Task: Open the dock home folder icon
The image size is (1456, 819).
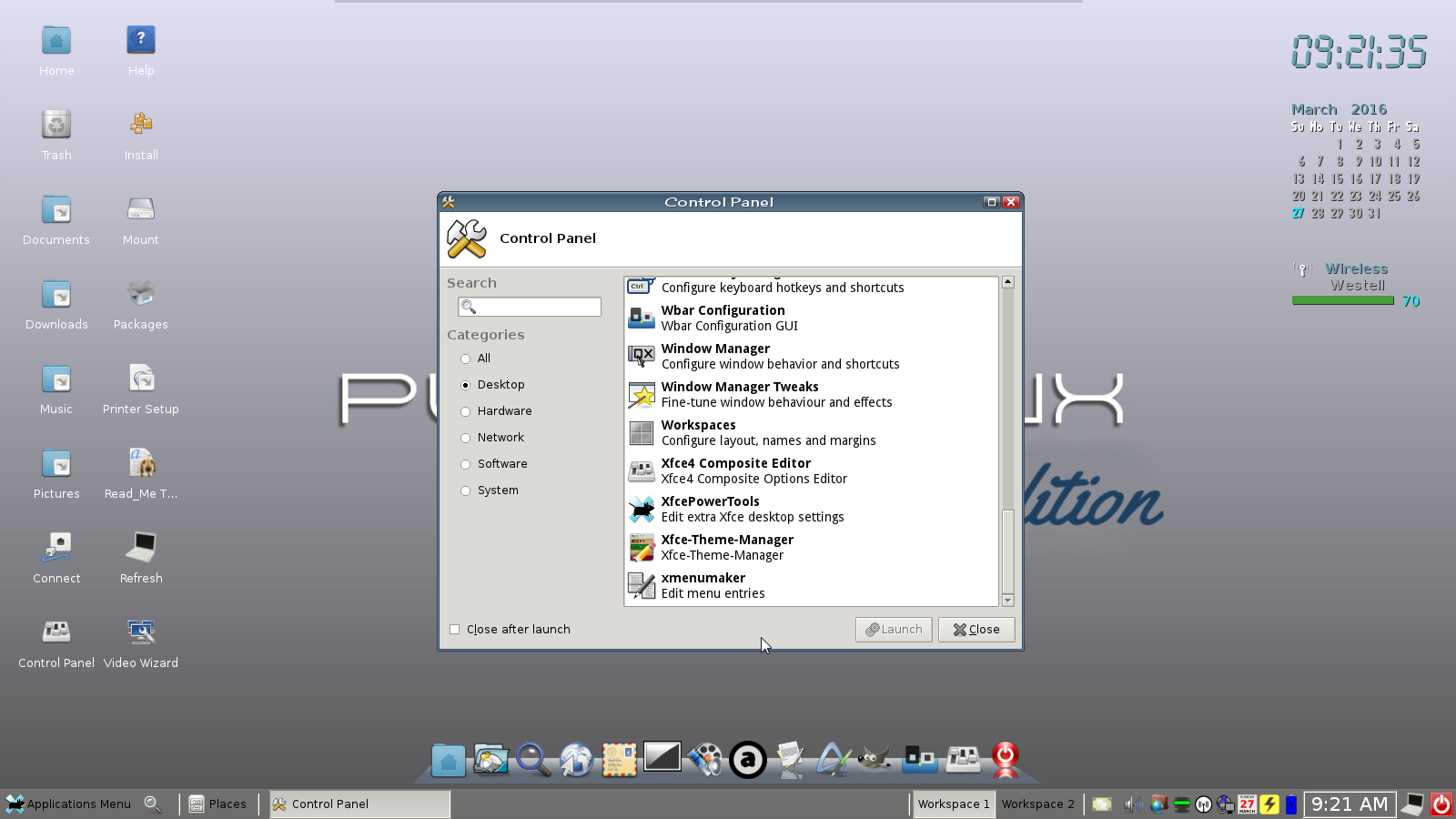Action: tap(448, 760)
